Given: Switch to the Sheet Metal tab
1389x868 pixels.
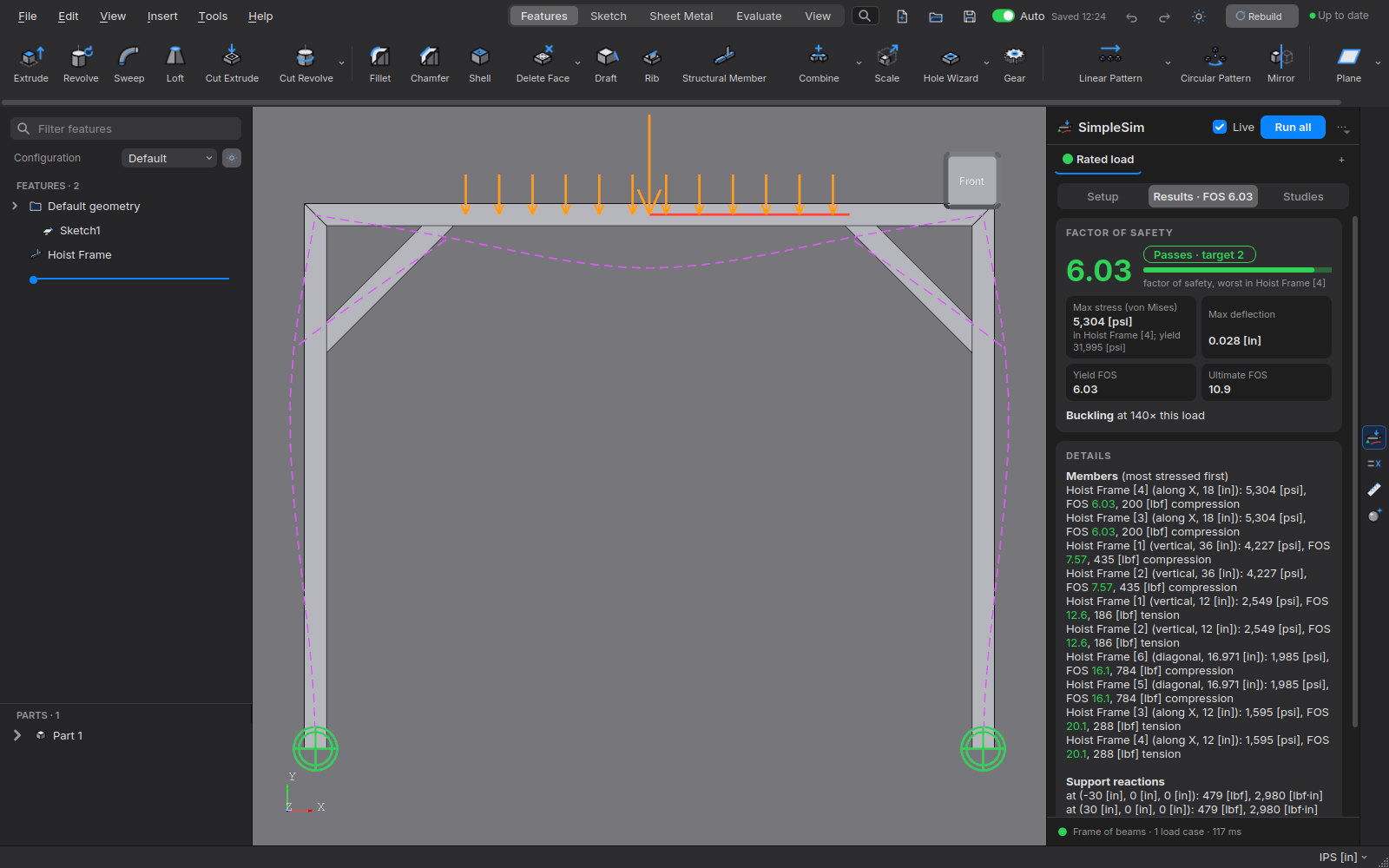Looking at the screenshot, I should pyautogui.click(x=681, y=16).
